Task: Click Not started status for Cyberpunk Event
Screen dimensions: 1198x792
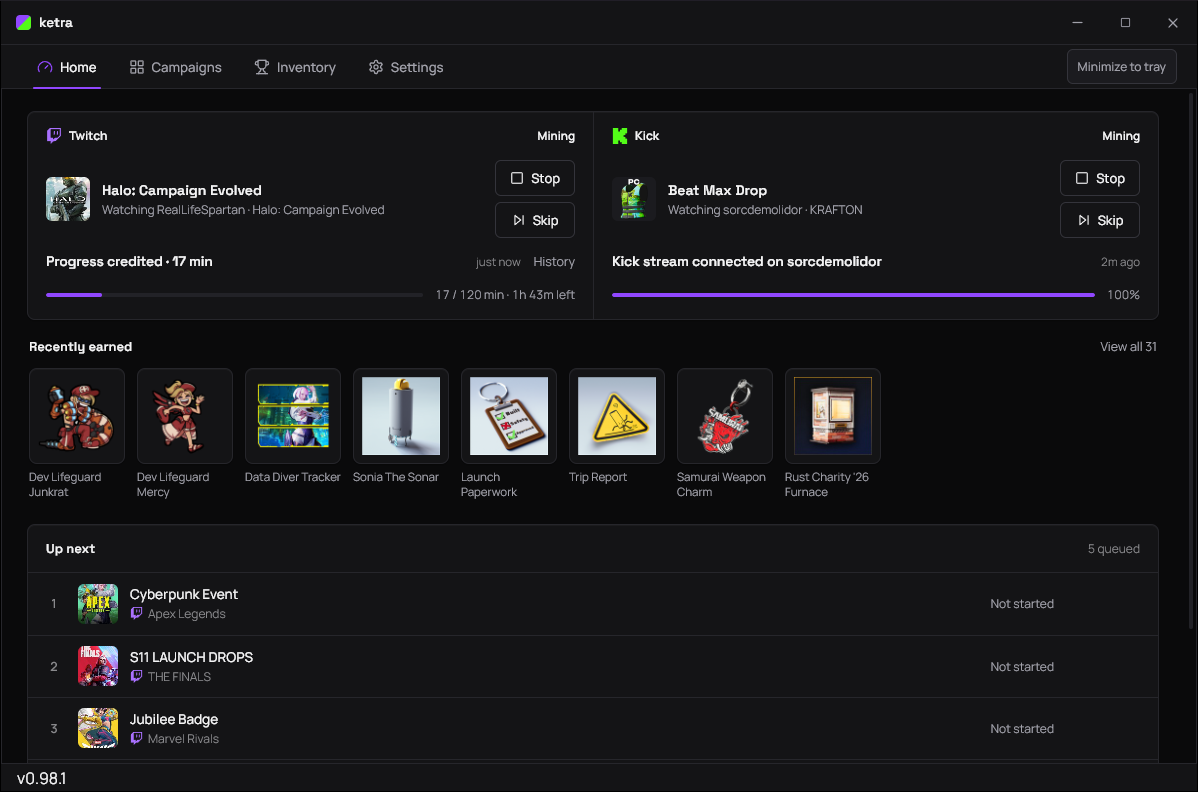Action: (x=1022, y=603)
